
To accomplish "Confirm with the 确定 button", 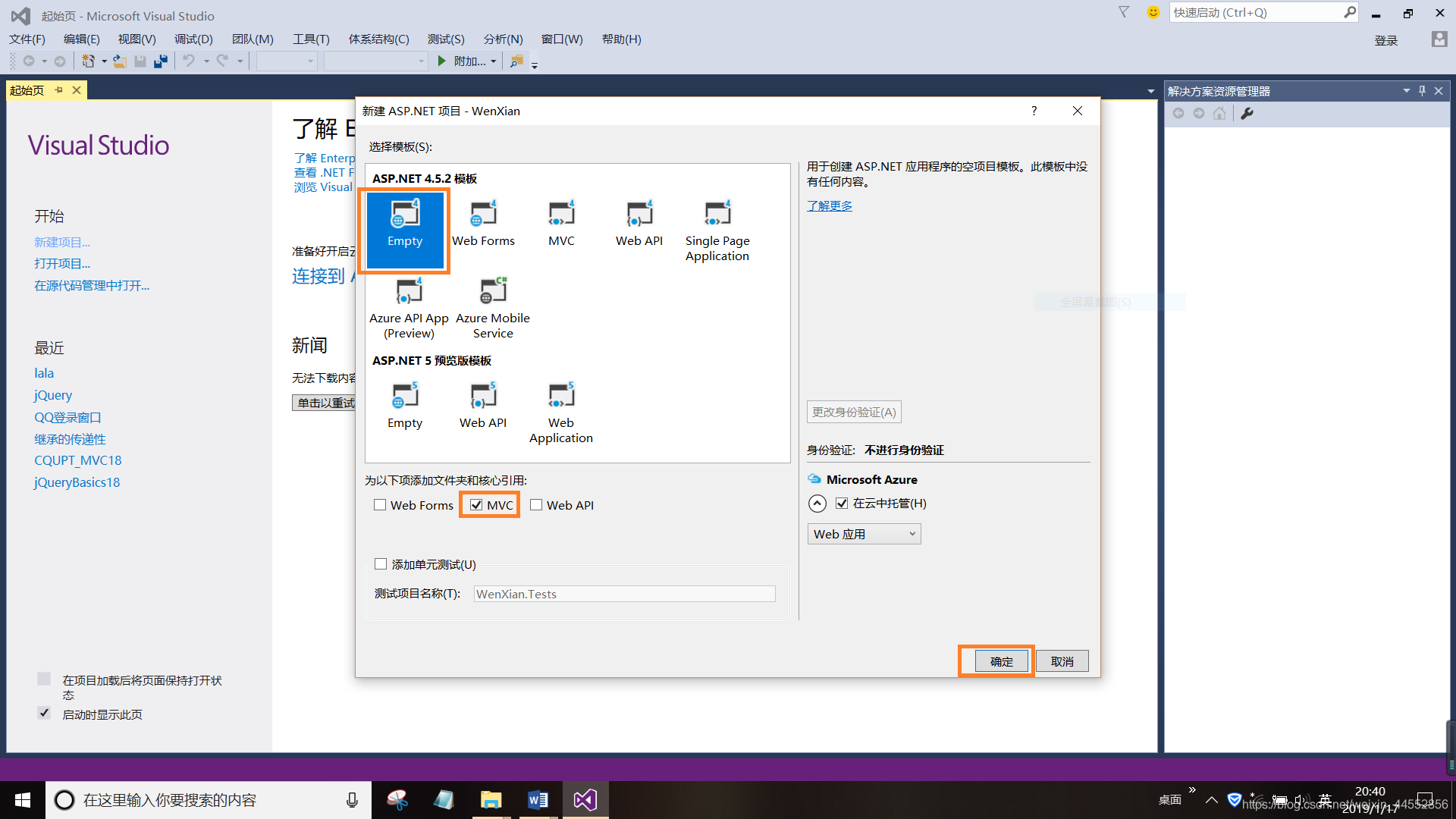I will coord(1001,661).
